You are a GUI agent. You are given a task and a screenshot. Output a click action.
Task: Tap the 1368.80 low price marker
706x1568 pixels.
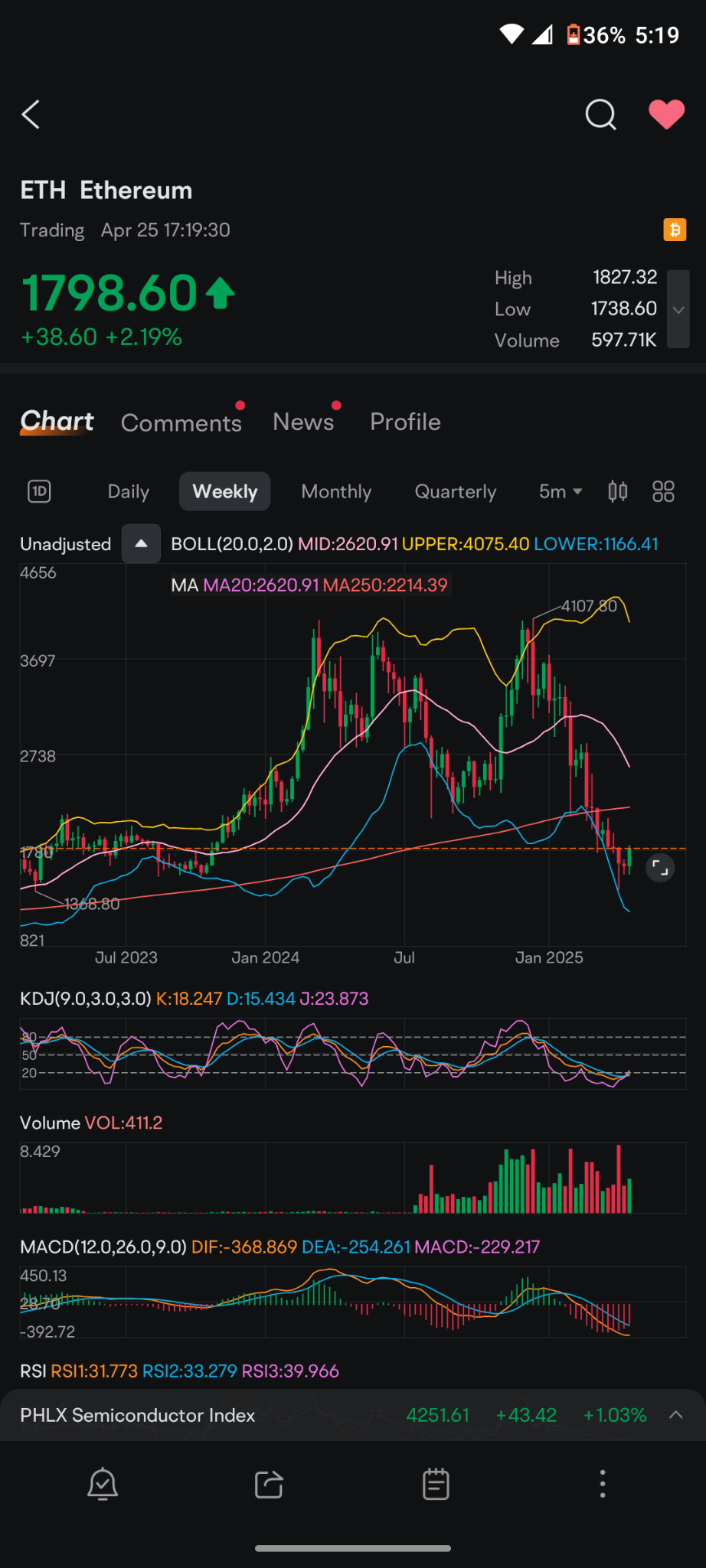pos(92,905)
